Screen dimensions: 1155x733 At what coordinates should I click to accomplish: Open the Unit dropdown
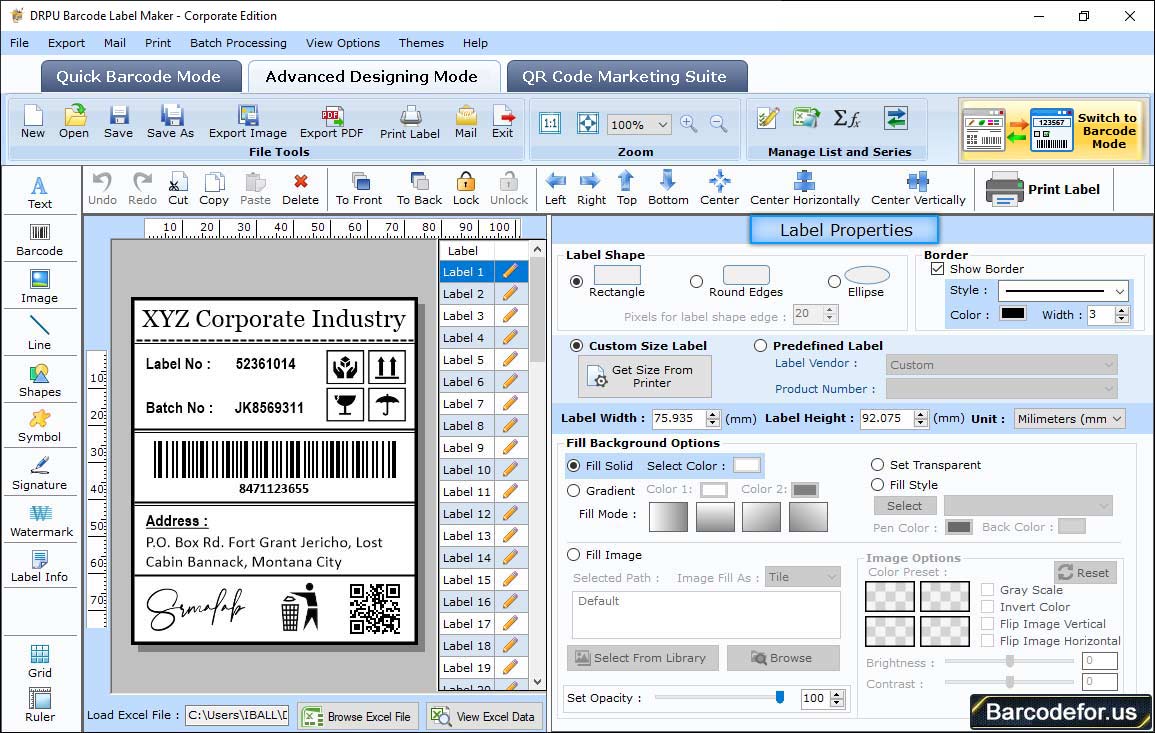pos(1117,418)
